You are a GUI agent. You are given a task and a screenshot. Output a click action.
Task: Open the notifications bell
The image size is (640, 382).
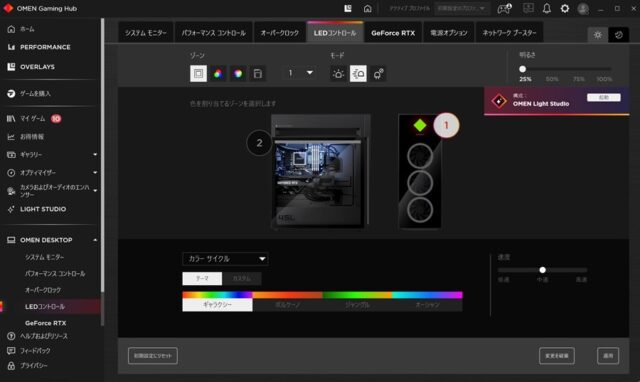pos(547,8)
